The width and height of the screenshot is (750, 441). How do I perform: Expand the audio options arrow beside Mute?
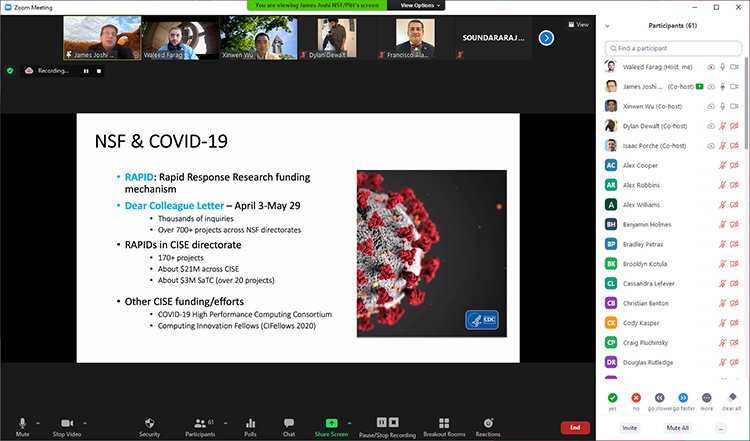[38, 423]
